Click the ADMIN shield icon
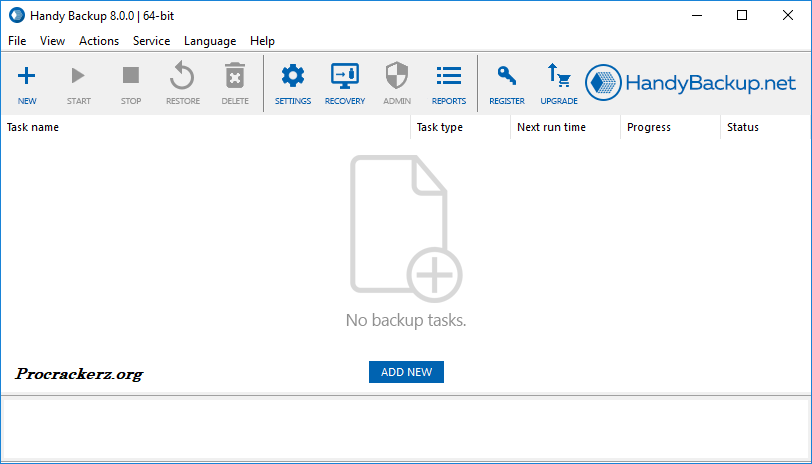 (397, 76)
